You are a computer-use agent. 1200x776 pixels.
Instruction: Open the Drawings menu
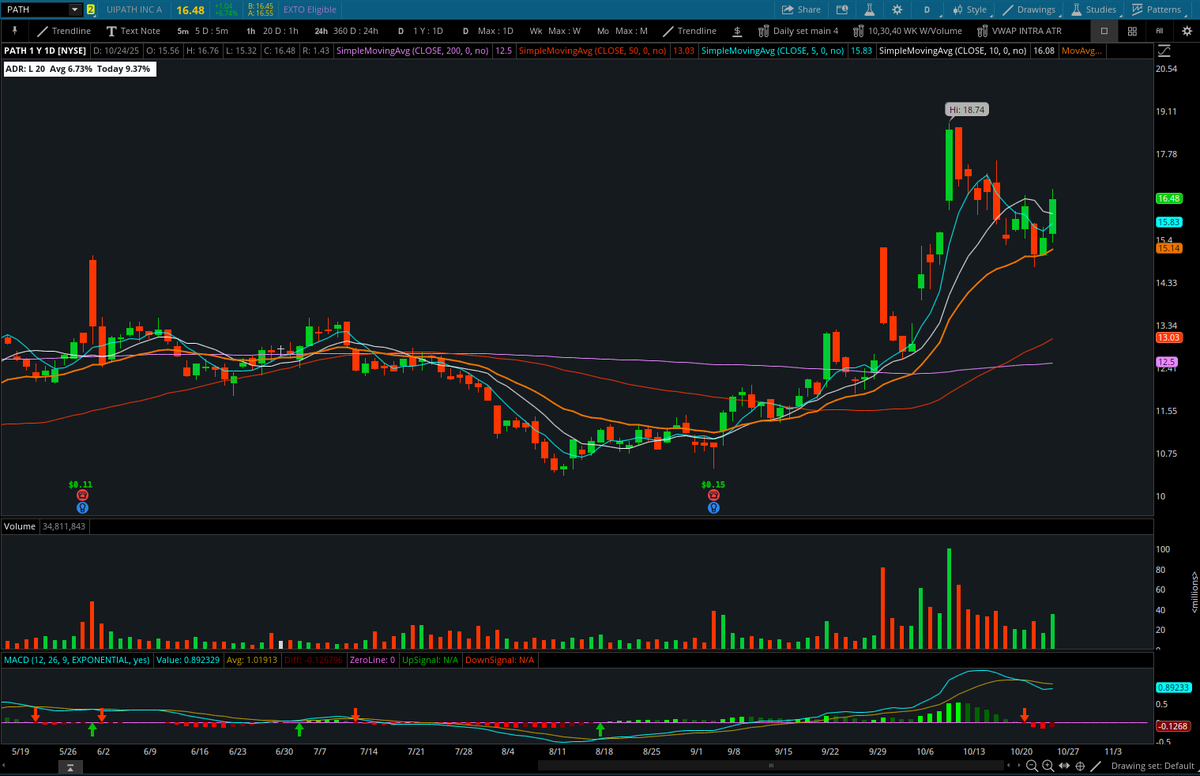pyautogui.click(x=1029, y=9)
